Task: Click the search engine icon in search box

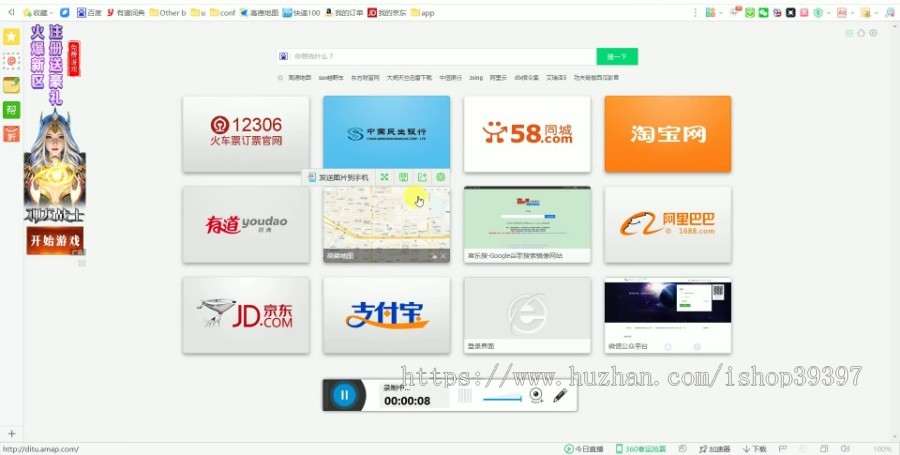Action: click(284, 56)
